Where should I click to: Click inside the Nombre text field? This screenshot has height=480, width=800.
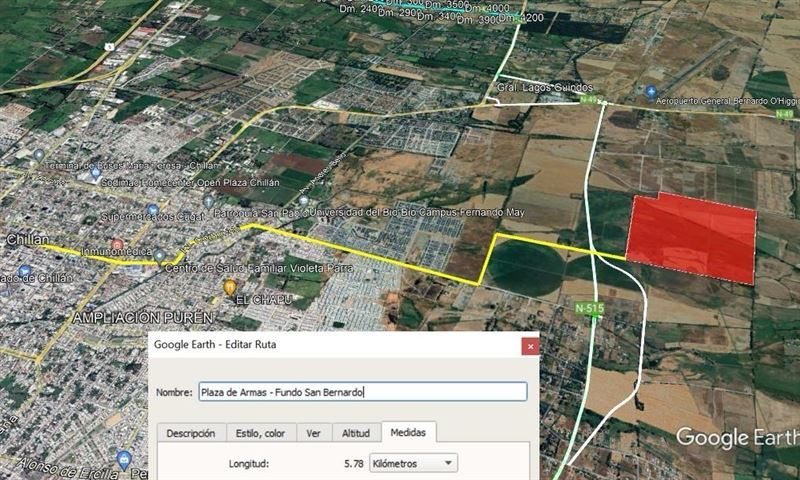[363, 392]
